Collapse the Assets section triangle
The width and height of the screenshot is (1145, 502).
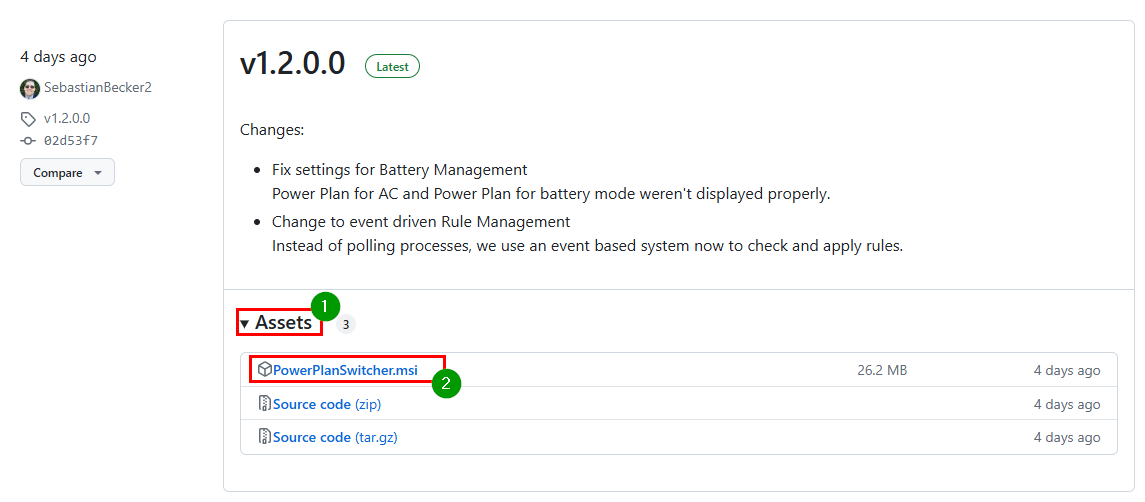245,323
